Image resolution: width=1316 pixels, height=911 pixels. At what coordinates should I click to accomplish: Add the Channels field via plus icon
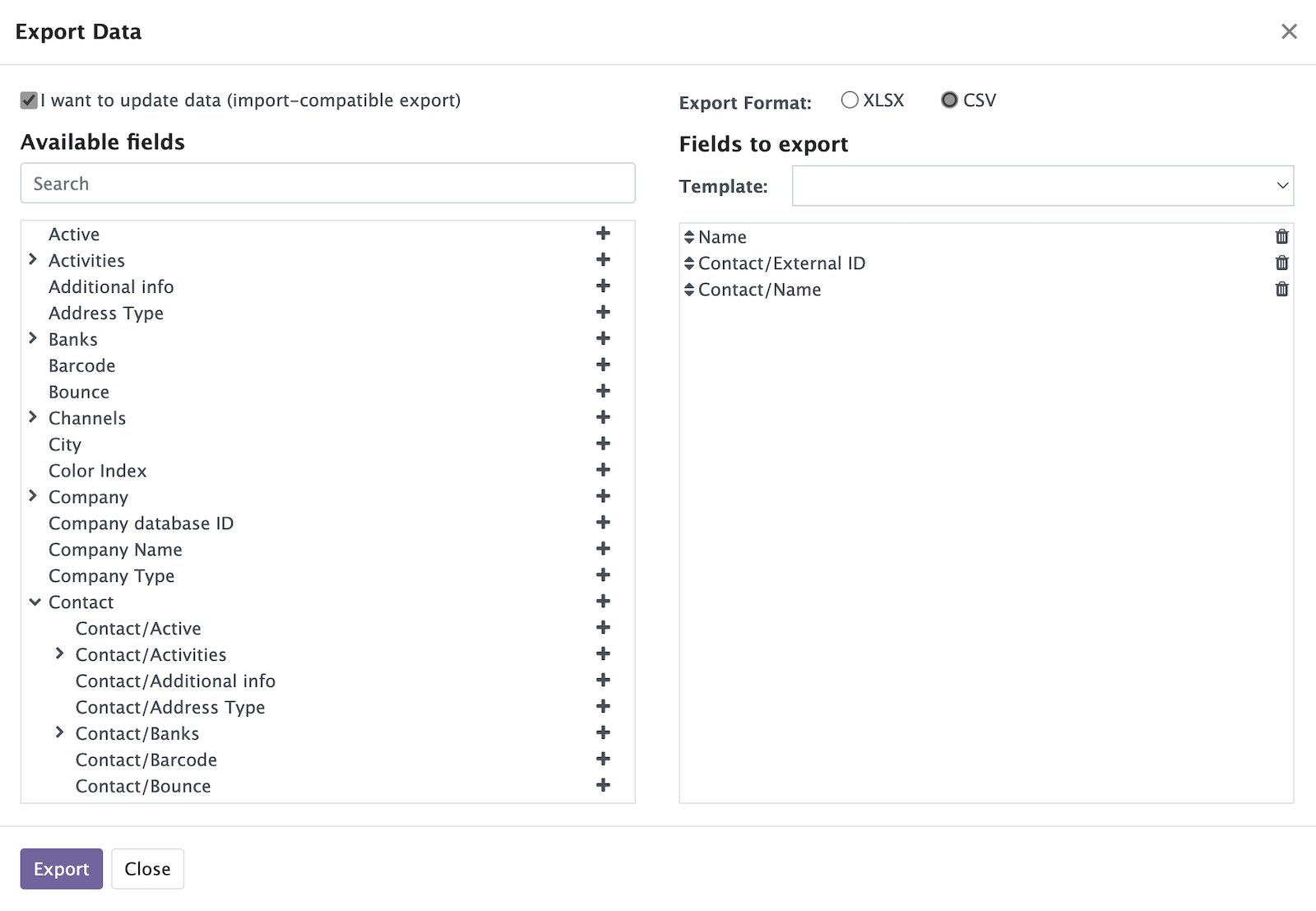tap(603, 417)
